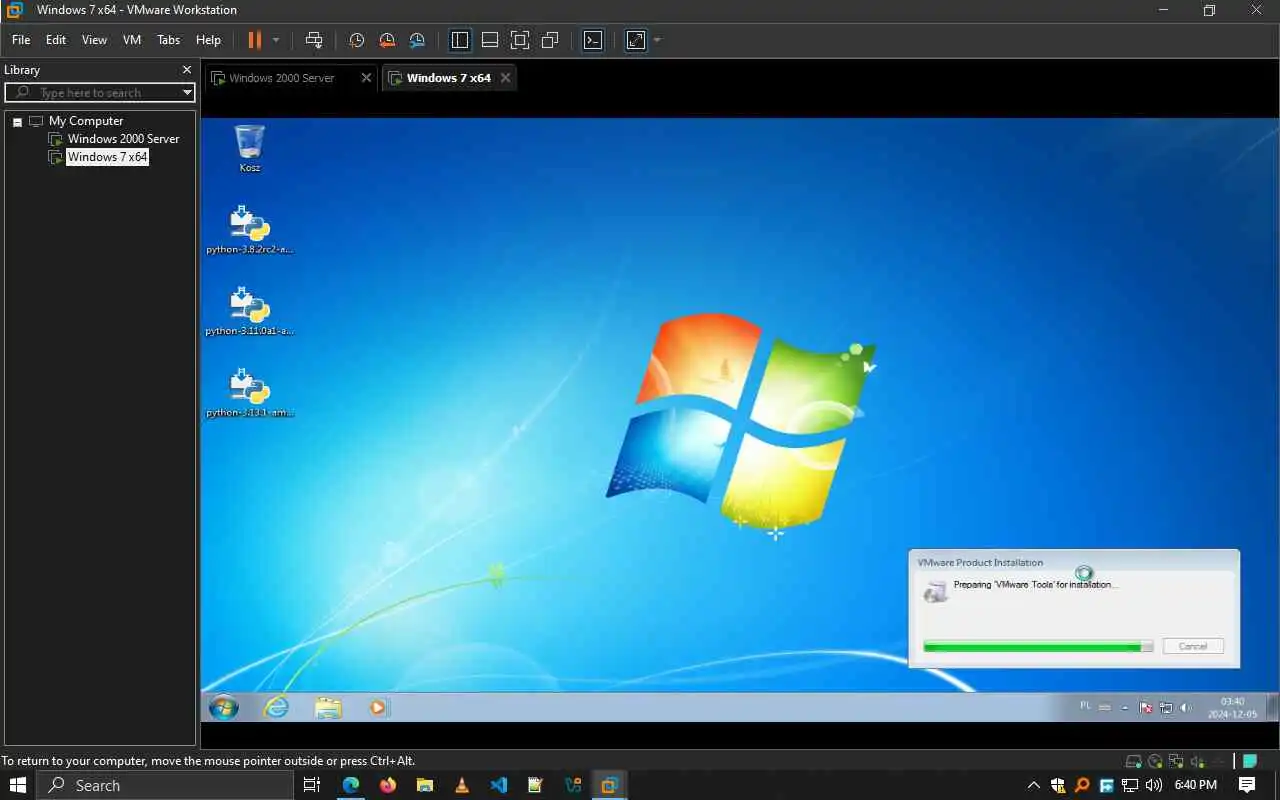Select Windows 7 x64 in Library tree

coord(107,157)
